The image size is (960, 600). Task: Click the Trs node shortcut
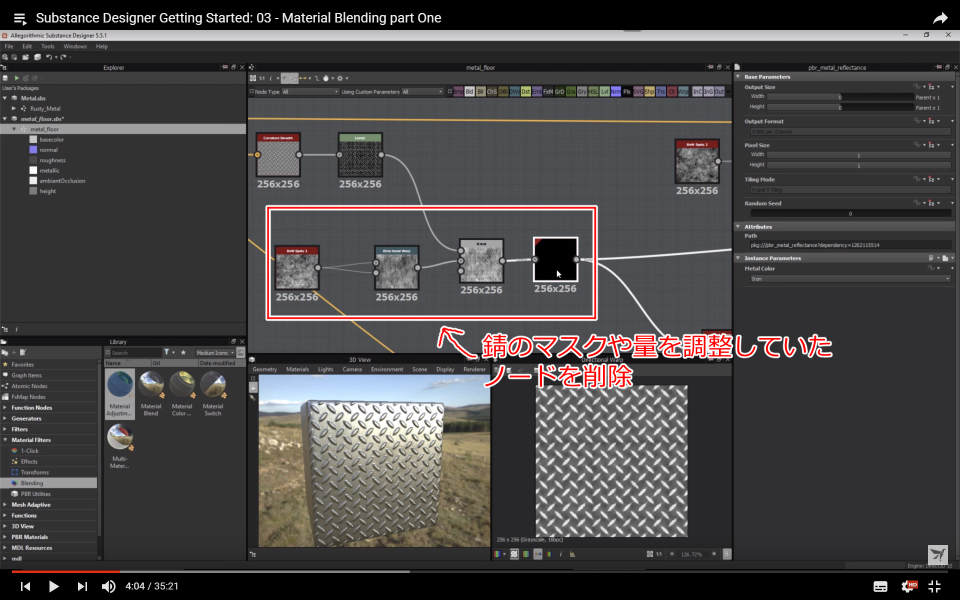661,91
